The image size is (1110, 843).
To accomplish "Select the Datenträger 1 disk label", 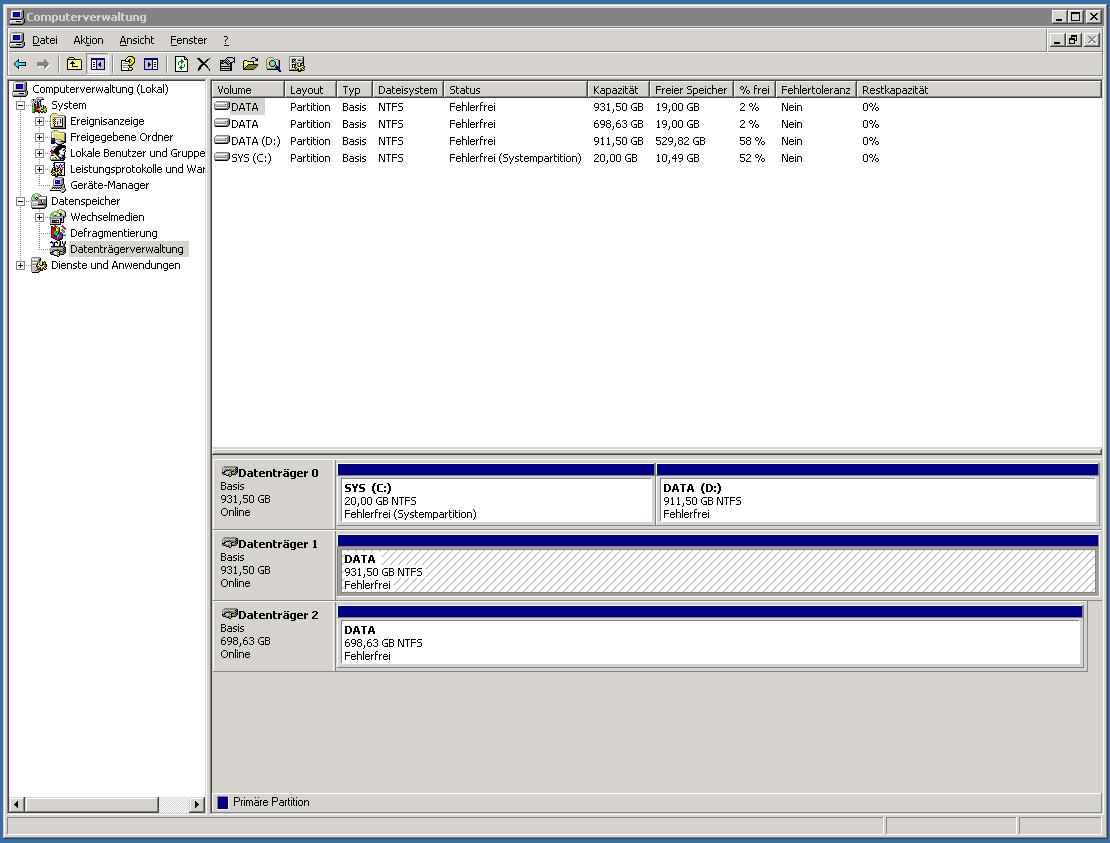I will (x=273, y=564).
